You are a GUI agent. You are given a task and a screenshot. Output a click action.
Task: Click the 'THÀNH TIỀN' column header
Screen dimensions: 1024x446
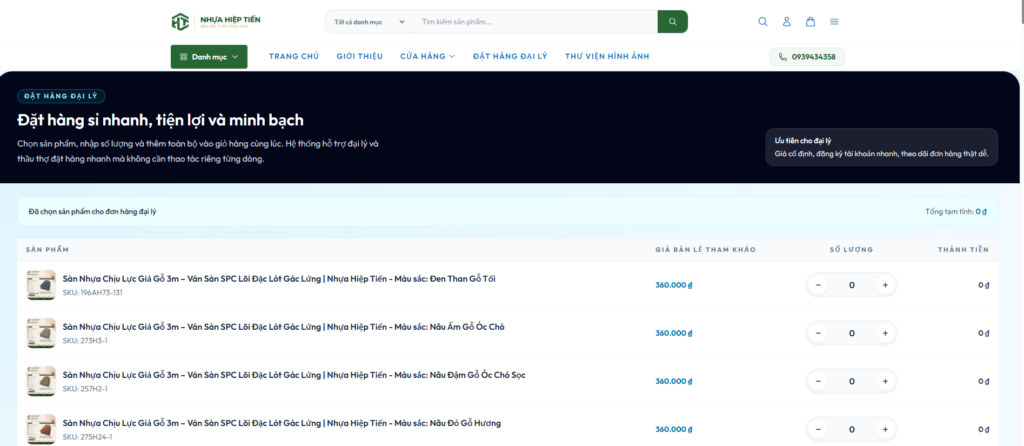point(963,249)
